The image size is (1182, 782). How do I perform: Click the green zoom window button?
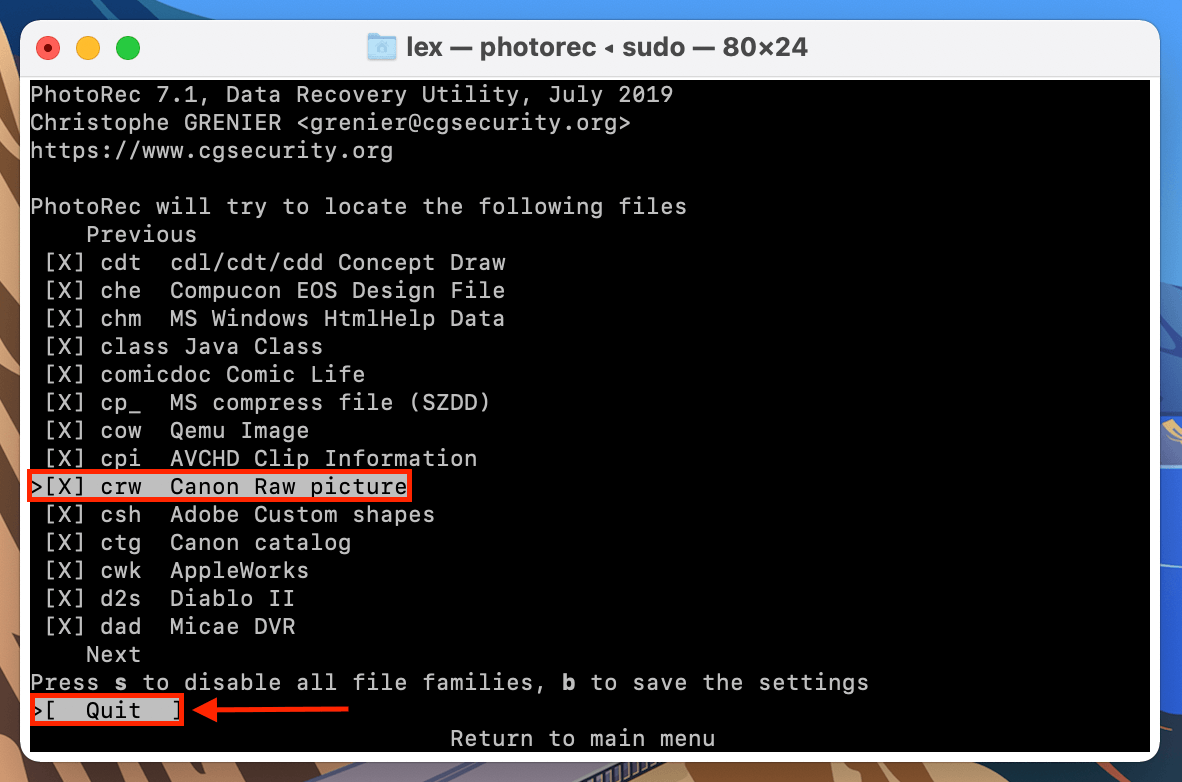(x=128, y=48)
